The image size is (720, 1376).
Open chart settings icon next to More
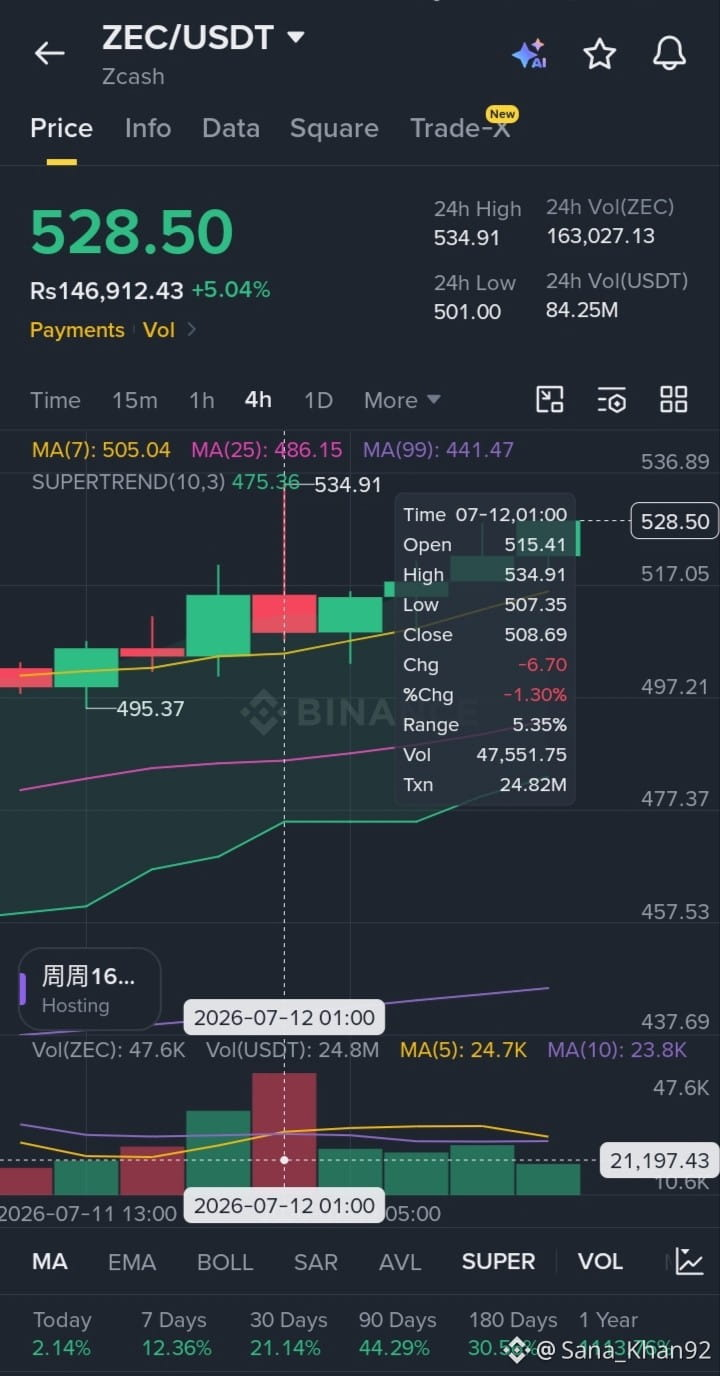[612, 400]
